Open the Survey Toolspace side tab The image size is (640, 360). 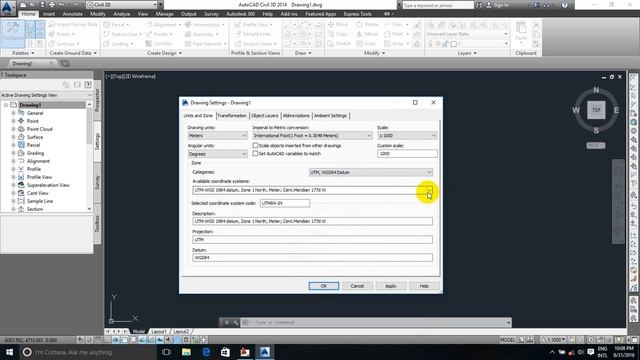pos(97,182)
